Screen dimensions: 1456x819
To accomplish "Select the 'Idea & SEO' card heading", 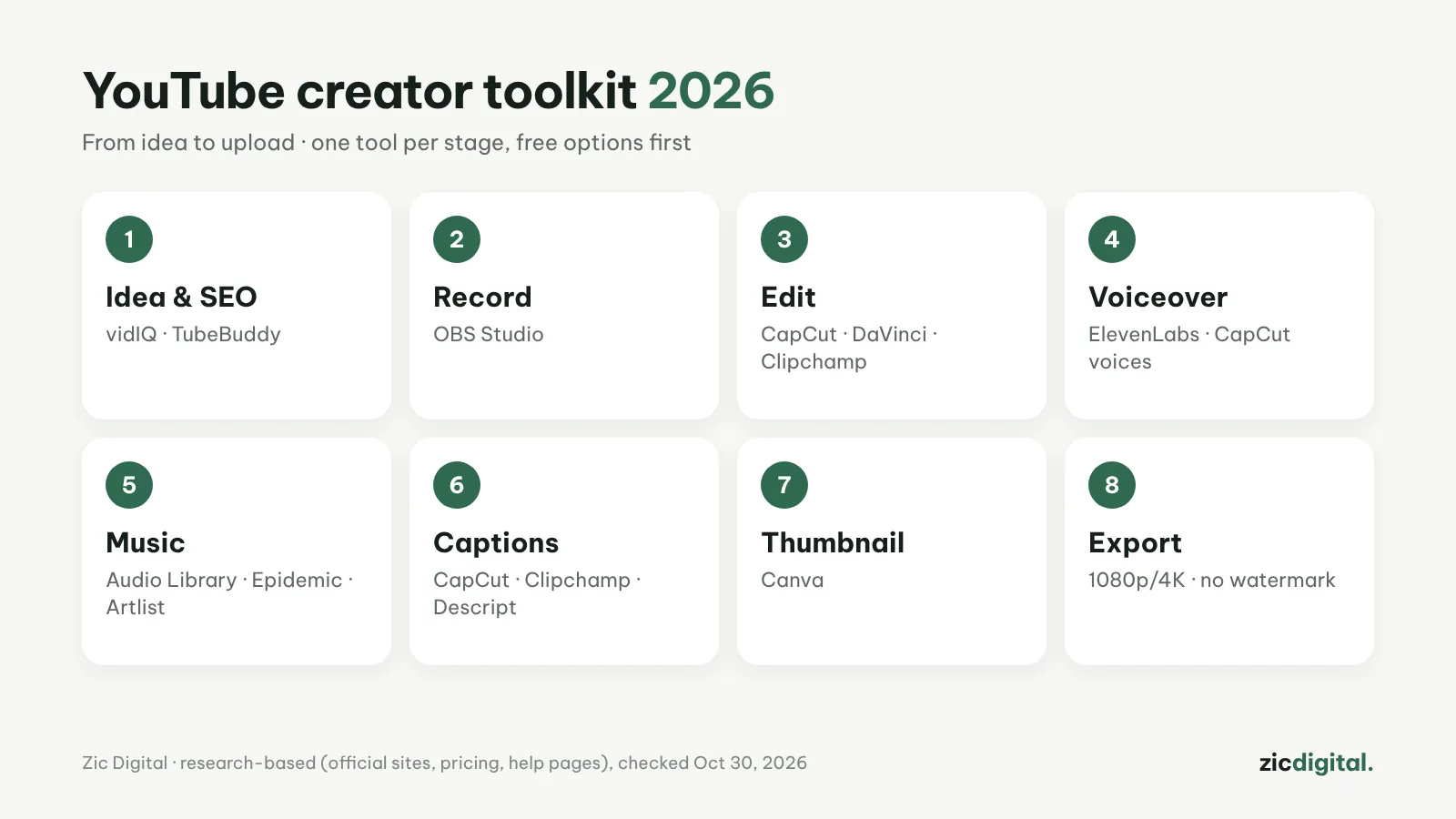I will (181, 297).
